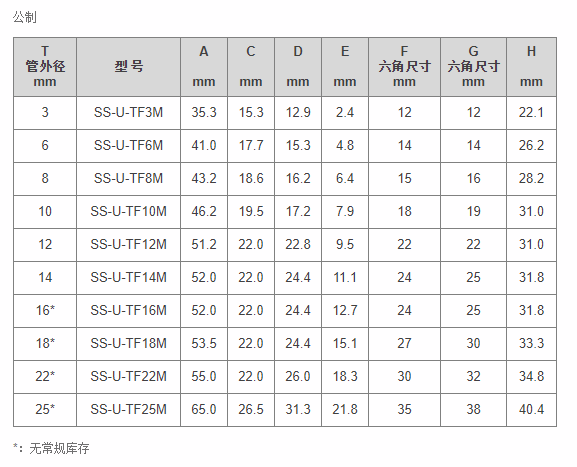
Task: Click the 65.0 value in column A
Action: 204,410
